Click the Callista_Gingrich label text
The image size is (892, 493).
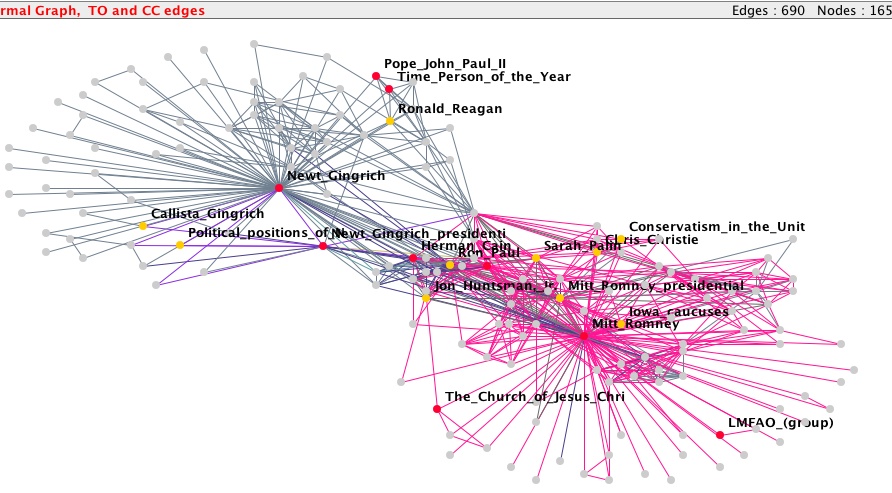pos(208,214)
